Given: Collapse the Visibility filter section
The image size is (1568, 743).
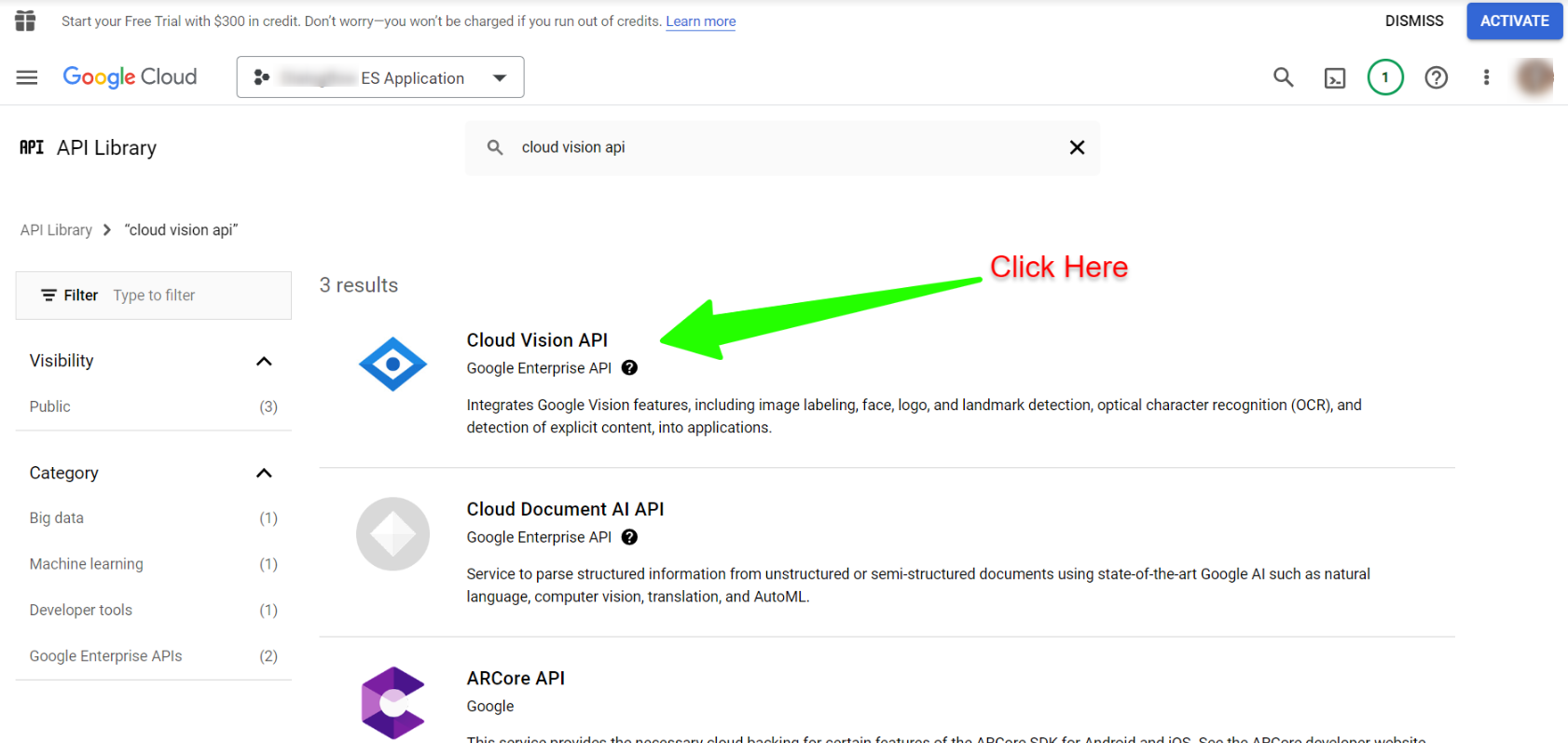Looking at the screenshot, I should pyautogui.click(x=264, y=361).
